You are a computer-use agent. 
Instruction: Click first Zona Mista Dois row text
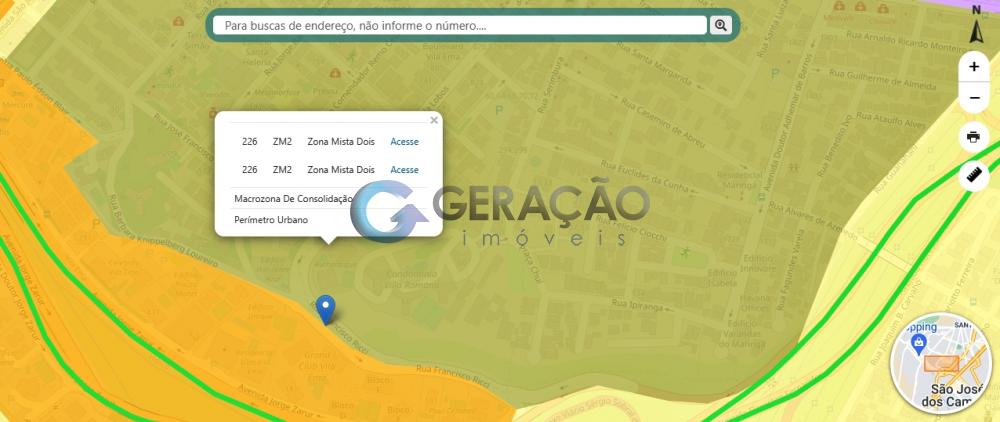[340, 142]
